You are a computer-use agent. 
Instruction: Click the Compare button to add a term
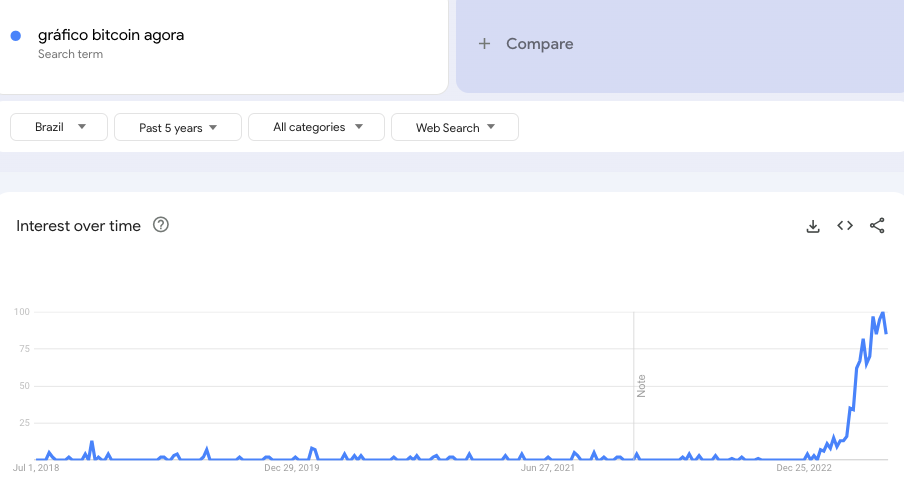(539, 44)
